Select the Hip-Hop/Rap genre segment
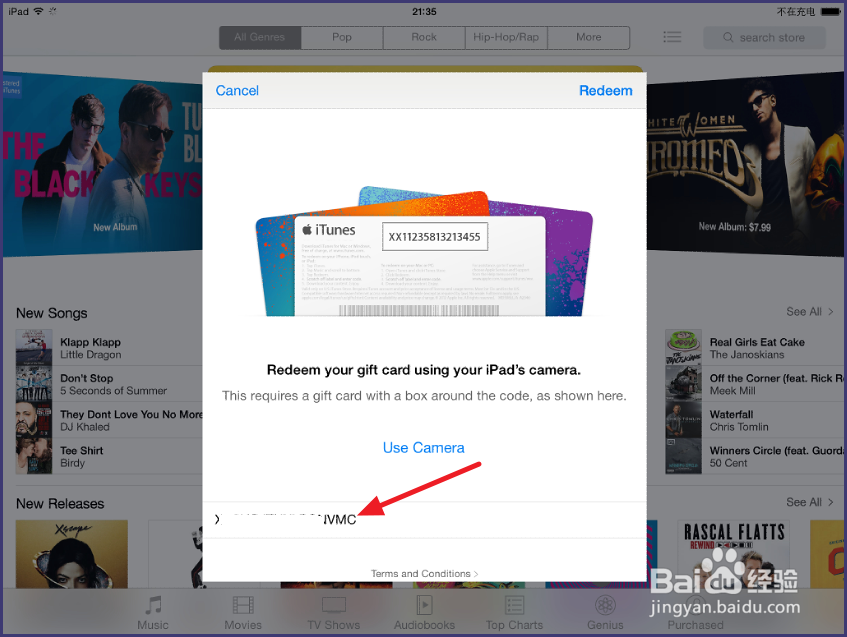This screenshot has width=847, height=637. point(506,37)
